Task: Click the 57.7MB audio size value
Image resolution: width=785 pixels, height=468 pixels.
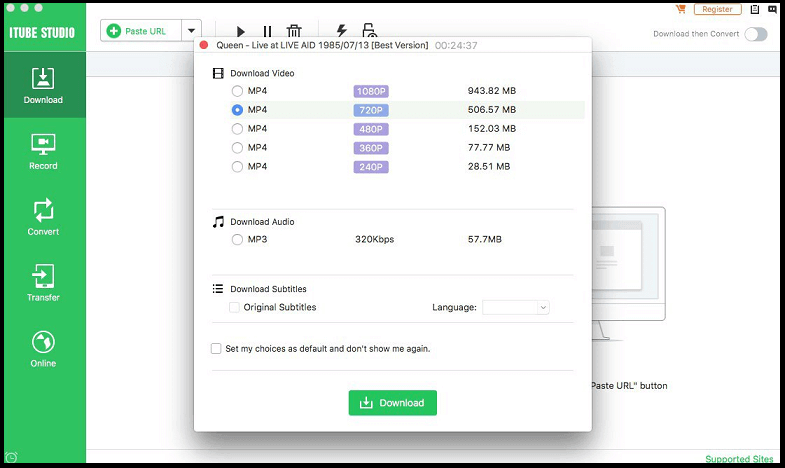Action: point(485,239)
